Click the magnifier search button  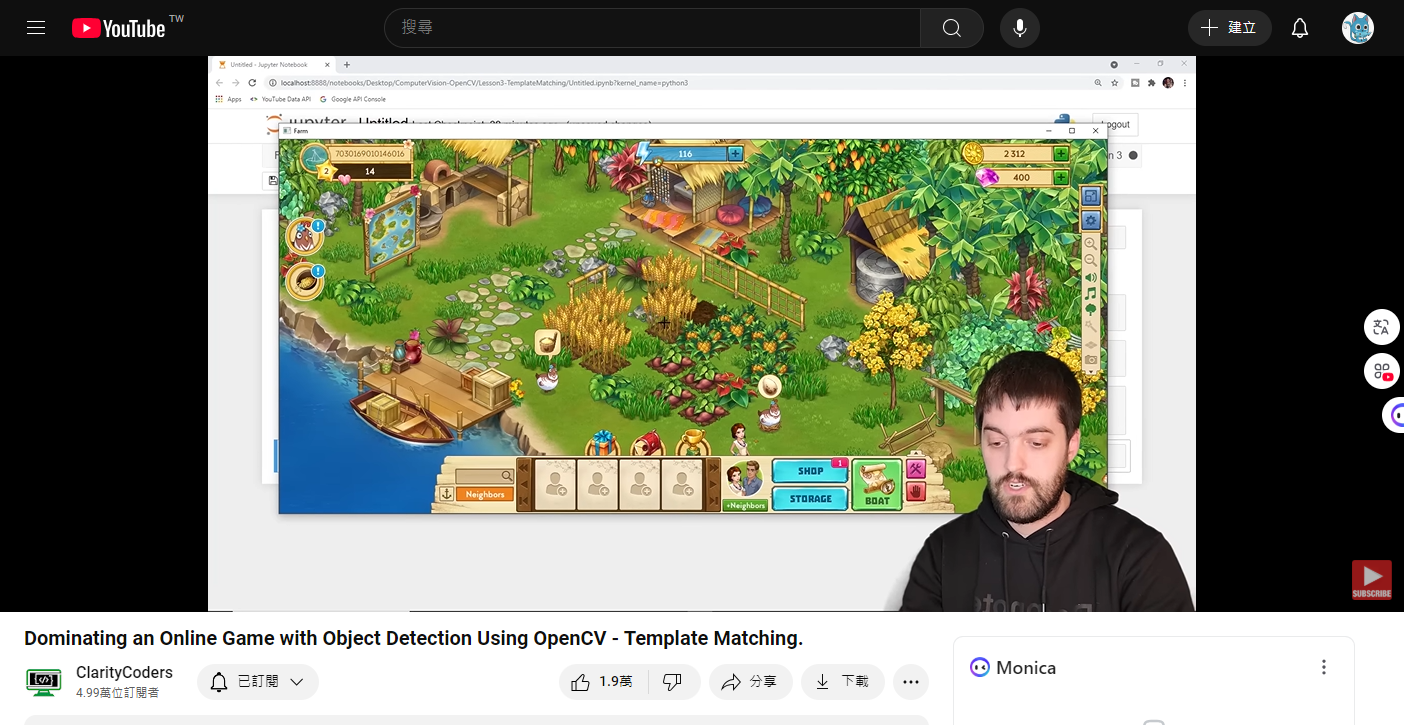(951, 28)
